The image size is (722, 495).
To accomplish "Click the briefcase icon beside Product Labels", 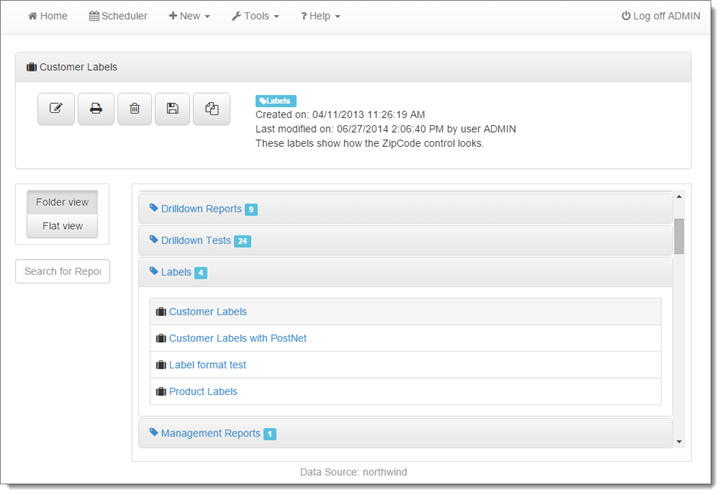I will pyautogui.click(x=161, y=392).
